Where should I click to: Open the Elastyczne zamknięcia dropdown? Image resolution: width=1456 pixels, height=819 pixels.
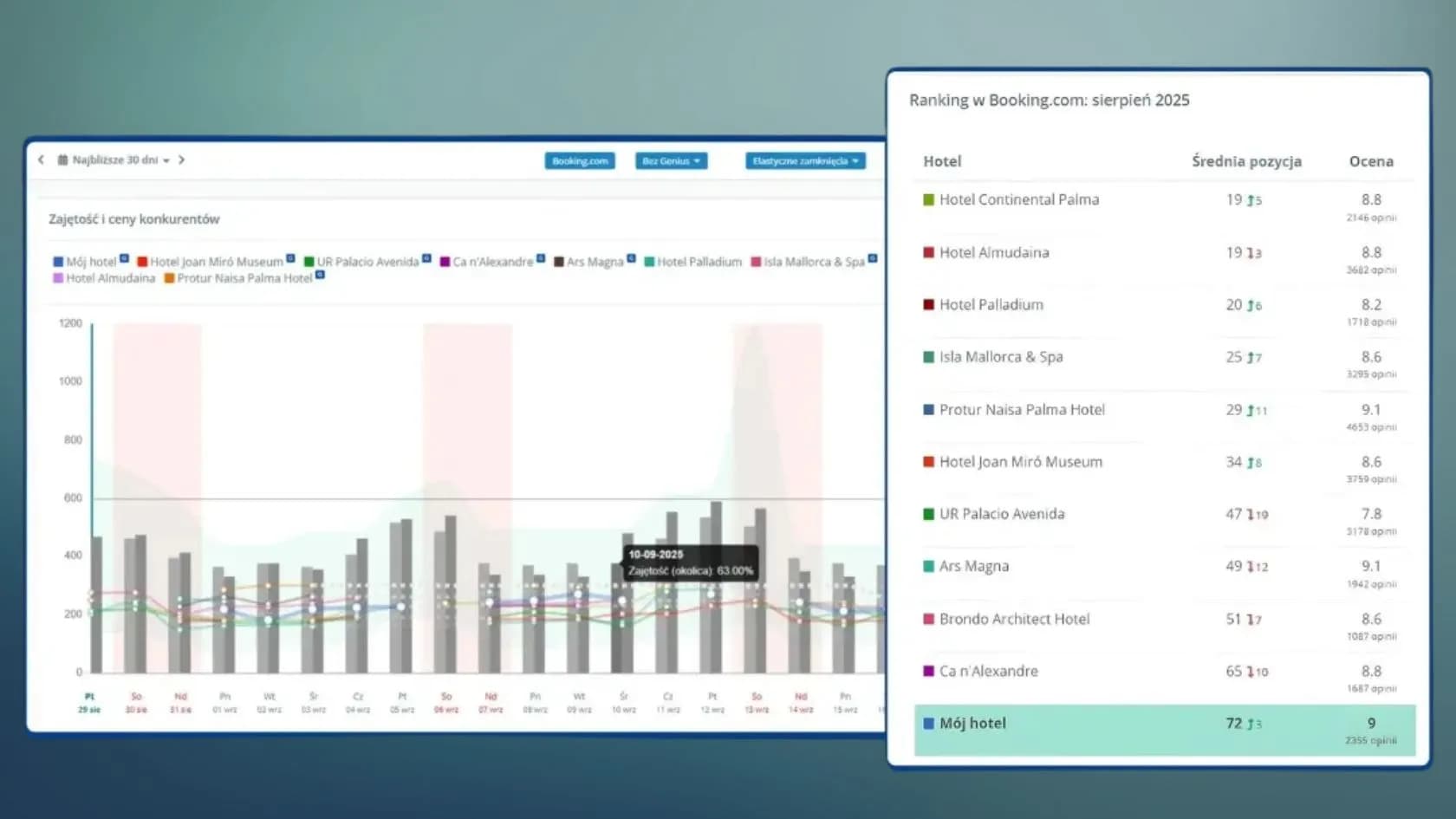tap(805, 161)
